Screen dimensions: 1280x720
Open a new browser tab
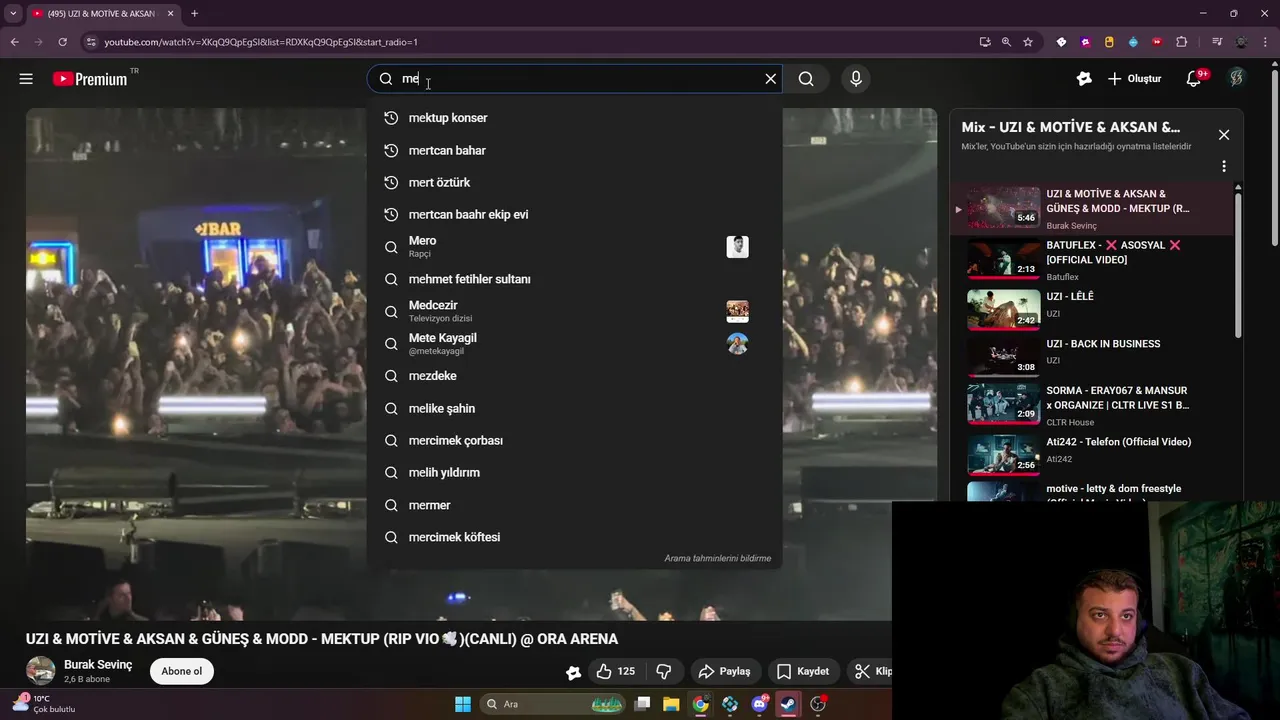point(194,14)
